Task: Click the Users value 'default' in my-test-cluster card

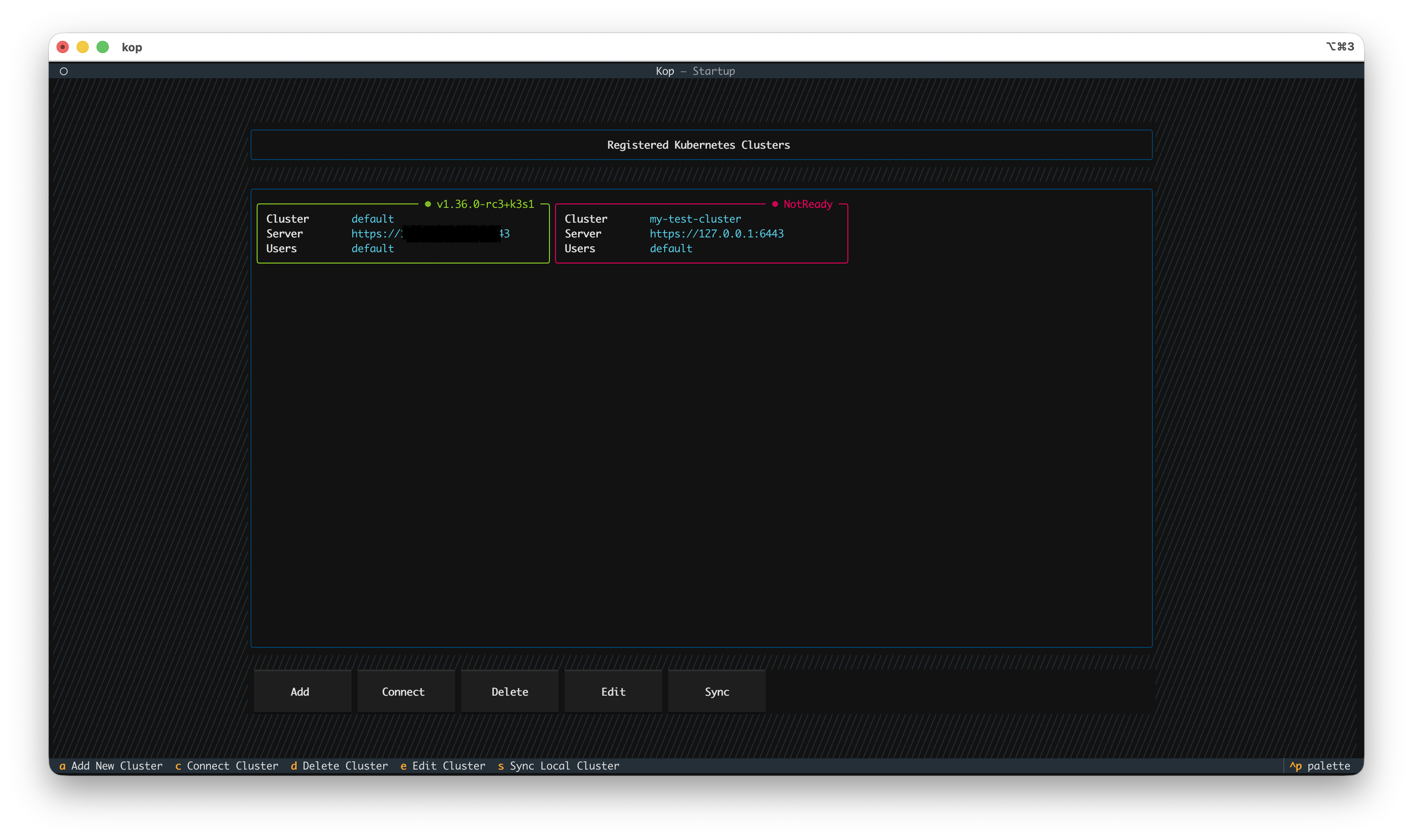Action: [x=670, y=249]
